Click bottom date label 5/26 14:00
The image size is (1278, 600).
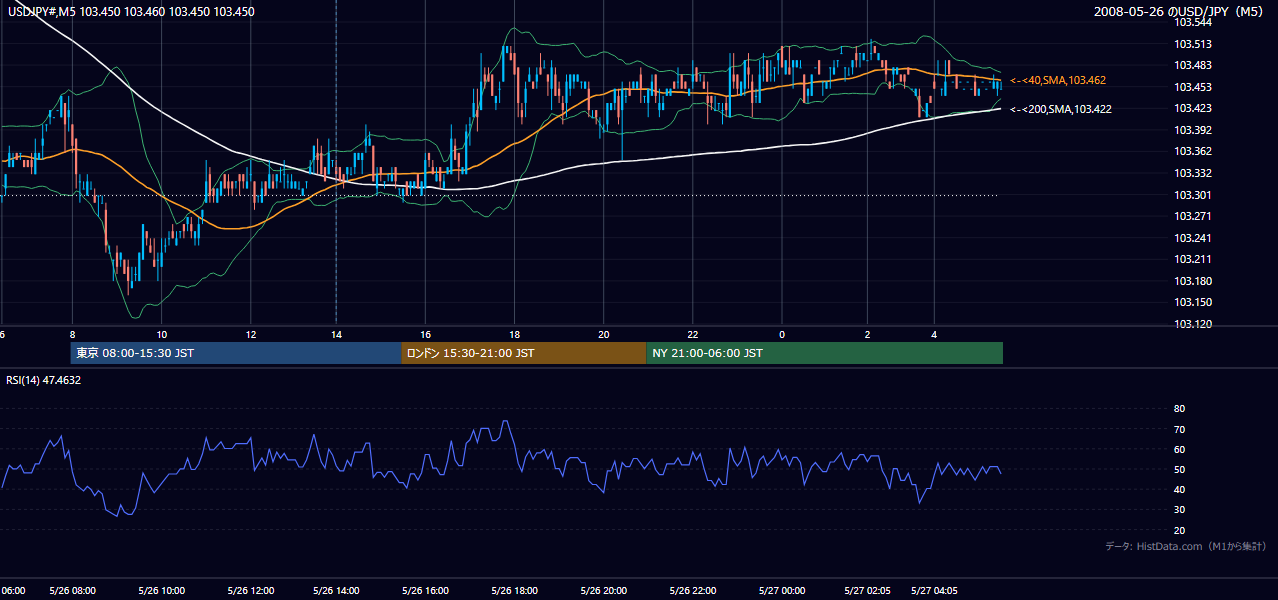click(x=337, y=590)
